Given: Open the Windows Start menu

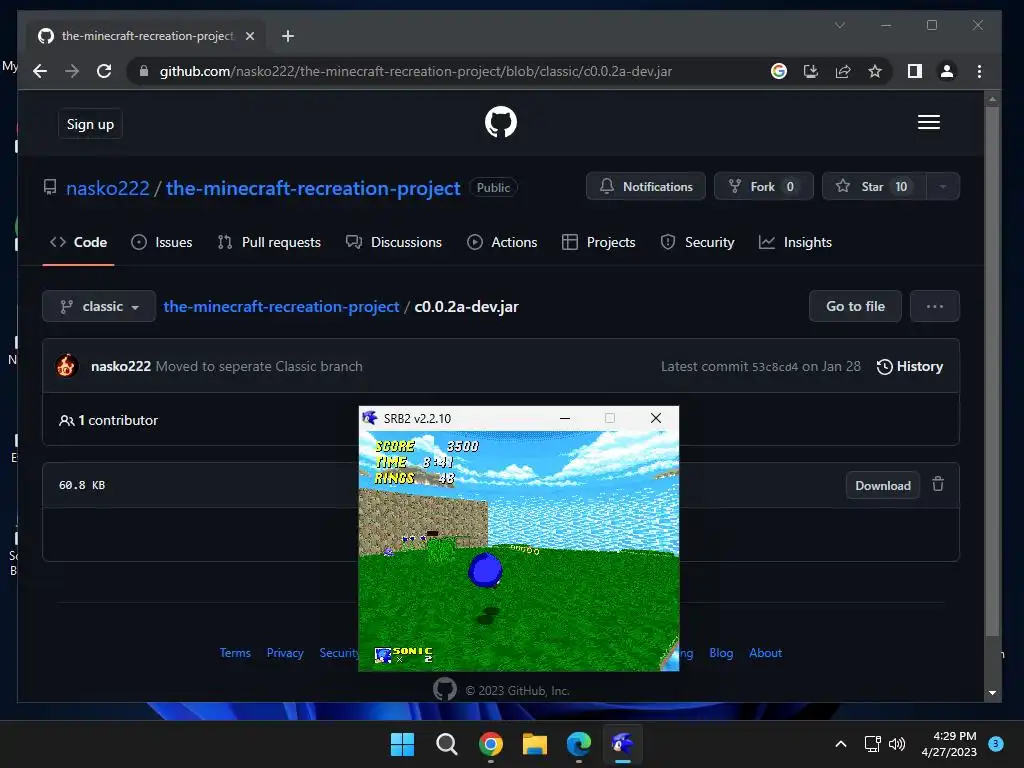Looking at the screenshot, I should tap(402, 744).
